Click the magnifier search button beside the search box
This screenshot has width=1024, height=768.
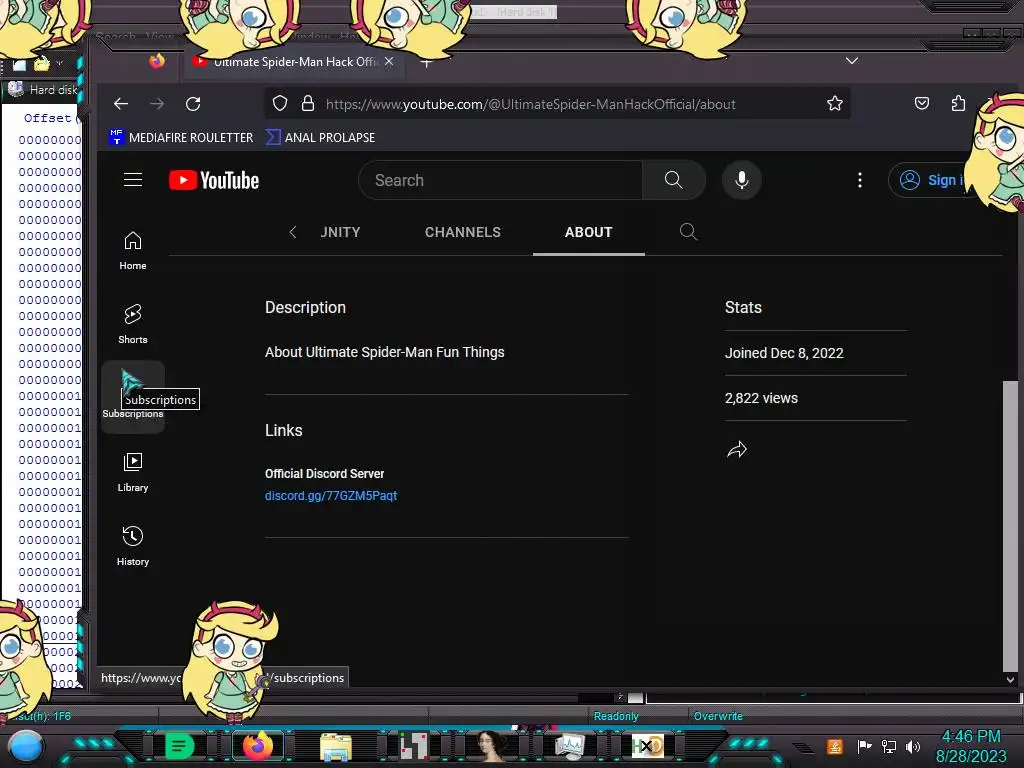673,180
